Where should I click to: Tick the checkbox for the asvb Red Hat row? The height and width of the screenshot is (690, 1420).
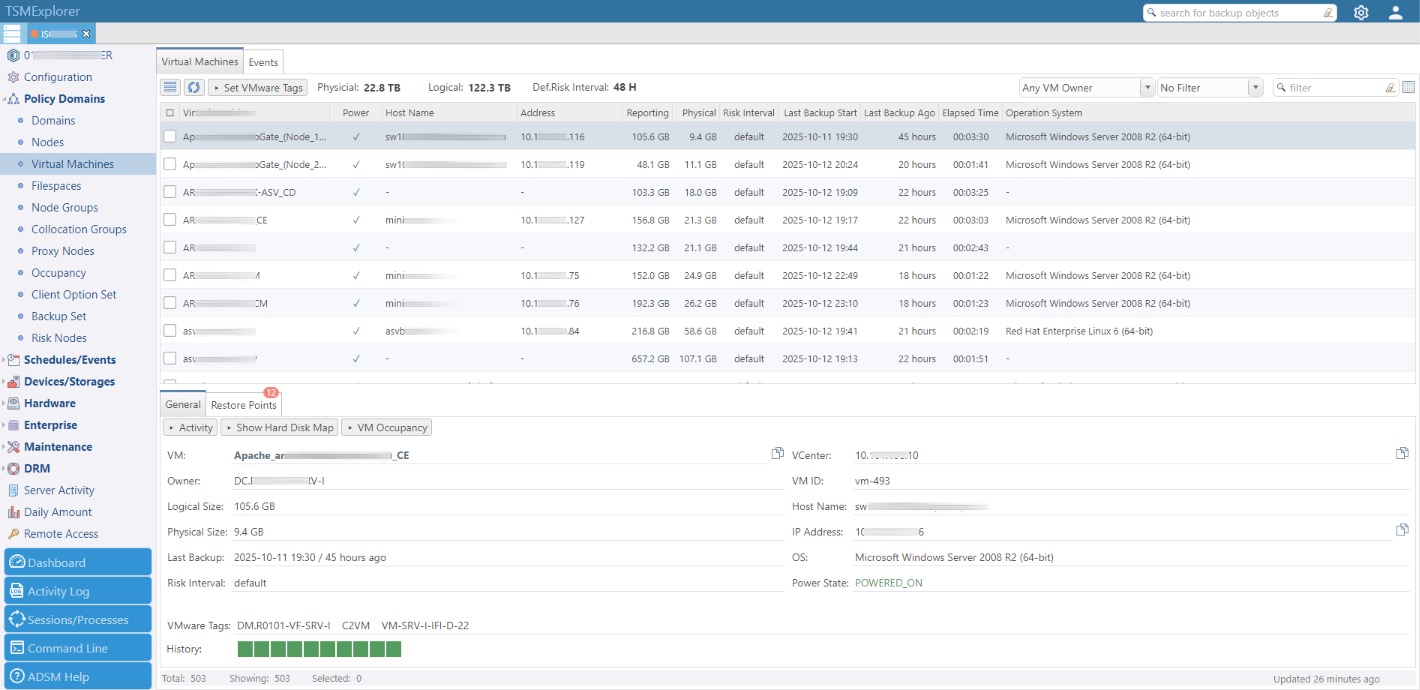(x=170, y=331)
